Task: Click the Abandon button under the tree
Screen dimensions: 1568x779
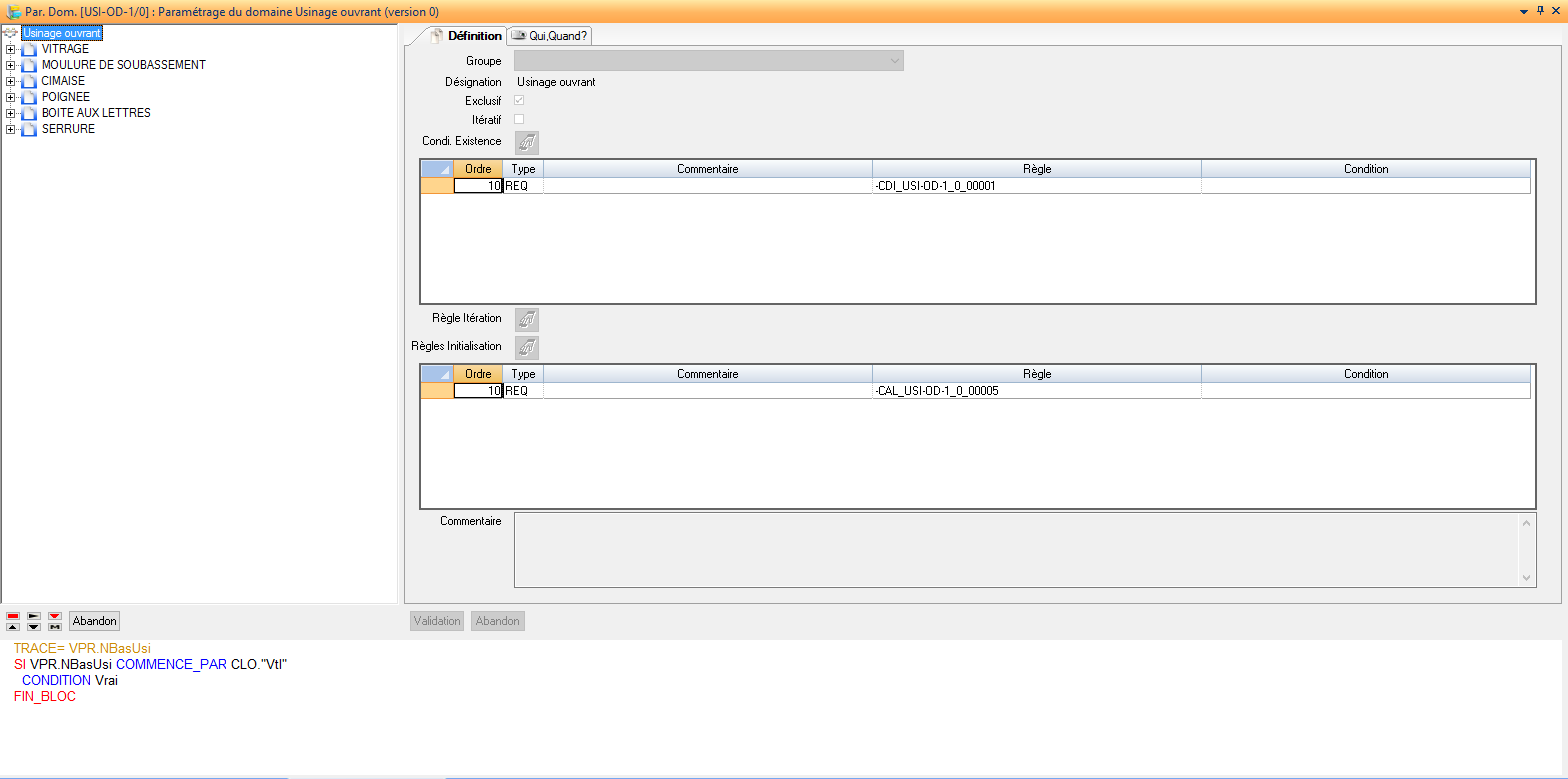Action: (95, 621)
